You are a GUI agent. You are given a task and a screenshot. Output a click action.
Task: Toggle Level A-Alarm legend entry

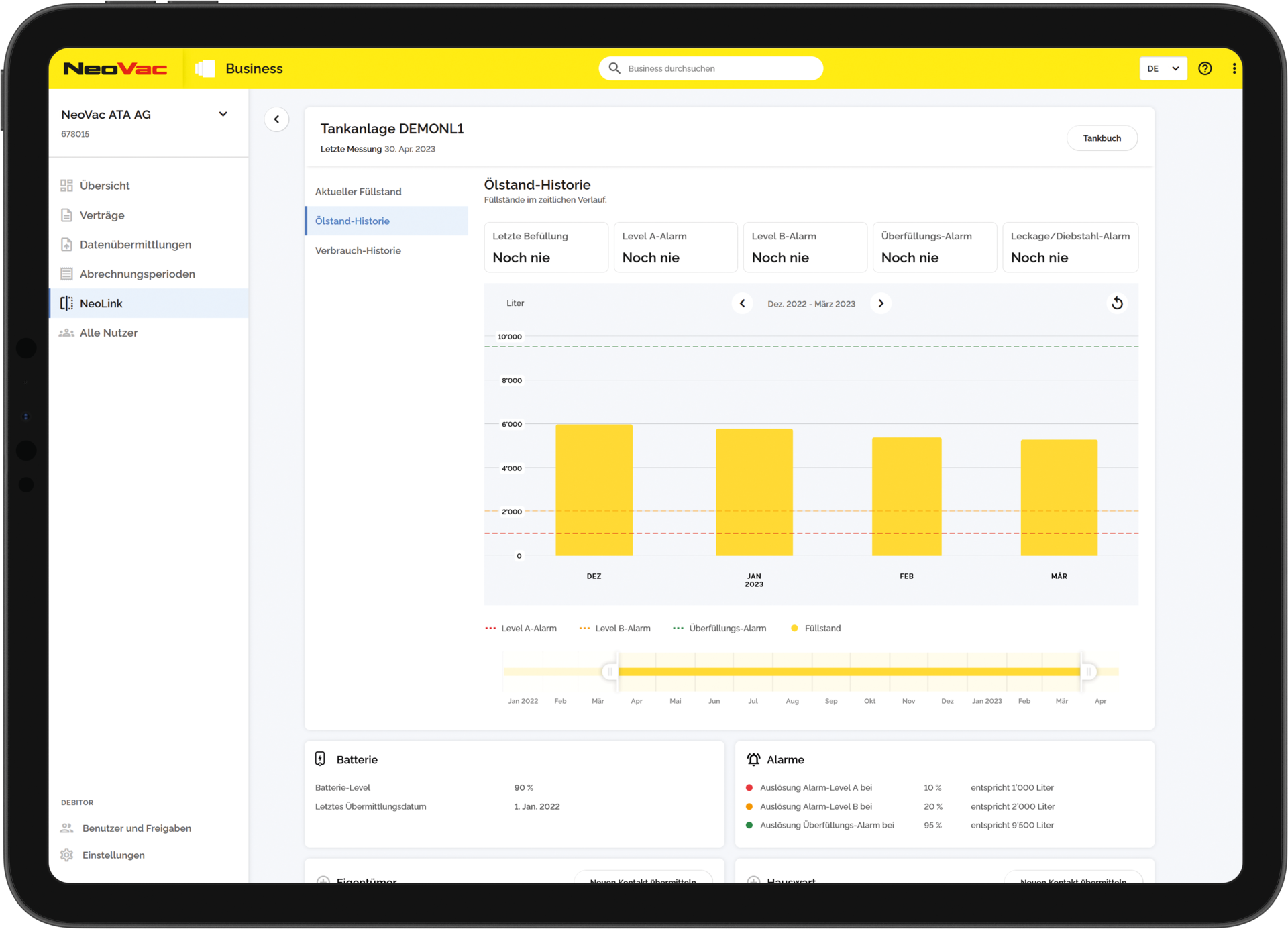(x=521, y=629)
